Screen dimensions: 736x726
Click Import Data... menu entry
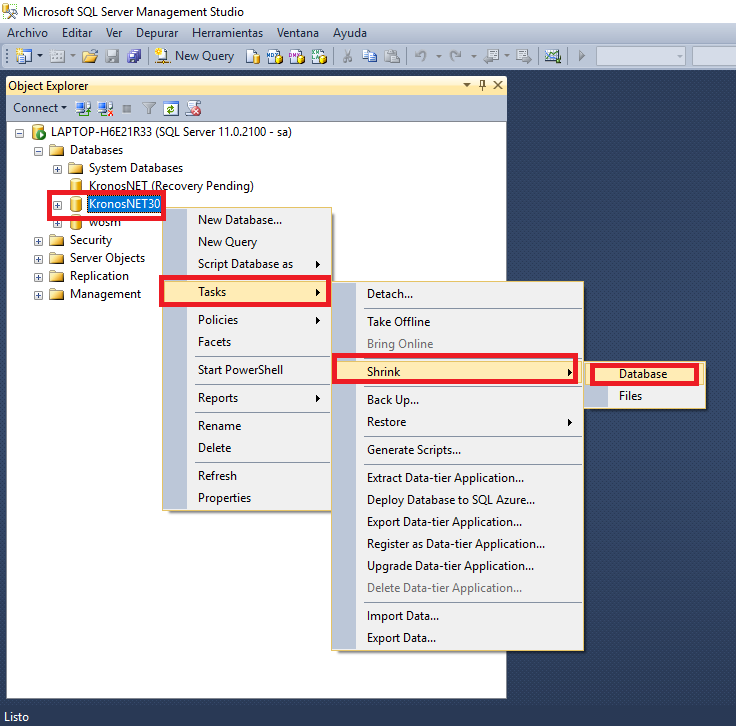pyautogui.click(x=458, y=616)
